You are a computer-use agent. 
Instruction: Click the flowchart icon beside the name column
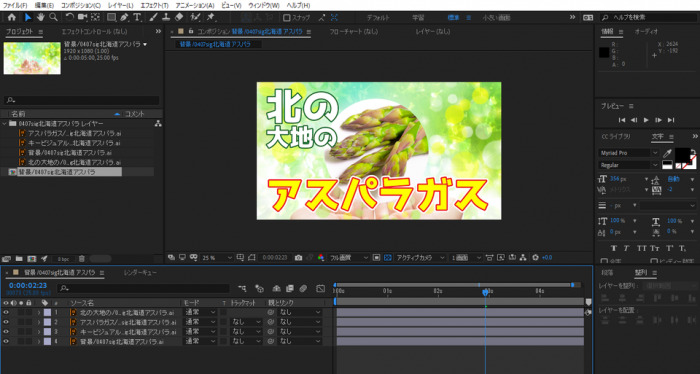(x=158, y=124)
